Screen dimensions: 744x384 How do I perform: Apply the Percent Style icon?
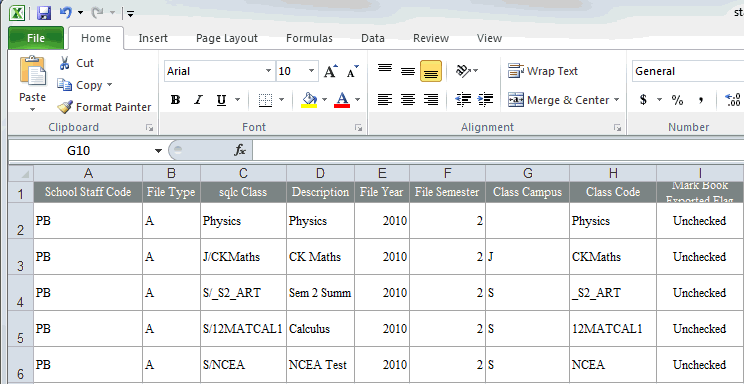point(677,100)
